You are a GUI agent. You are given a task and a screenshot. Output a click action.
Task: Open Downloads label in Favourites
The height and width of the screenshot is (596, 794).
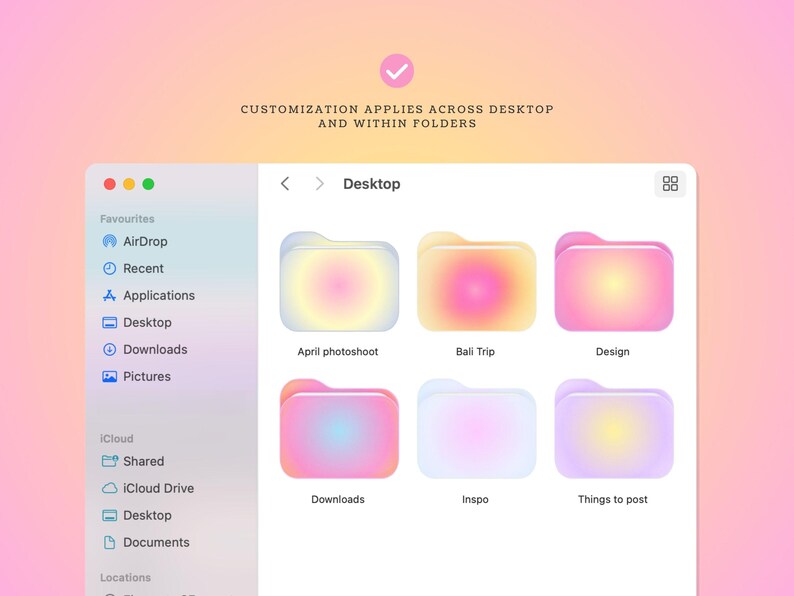click(155, 349)
